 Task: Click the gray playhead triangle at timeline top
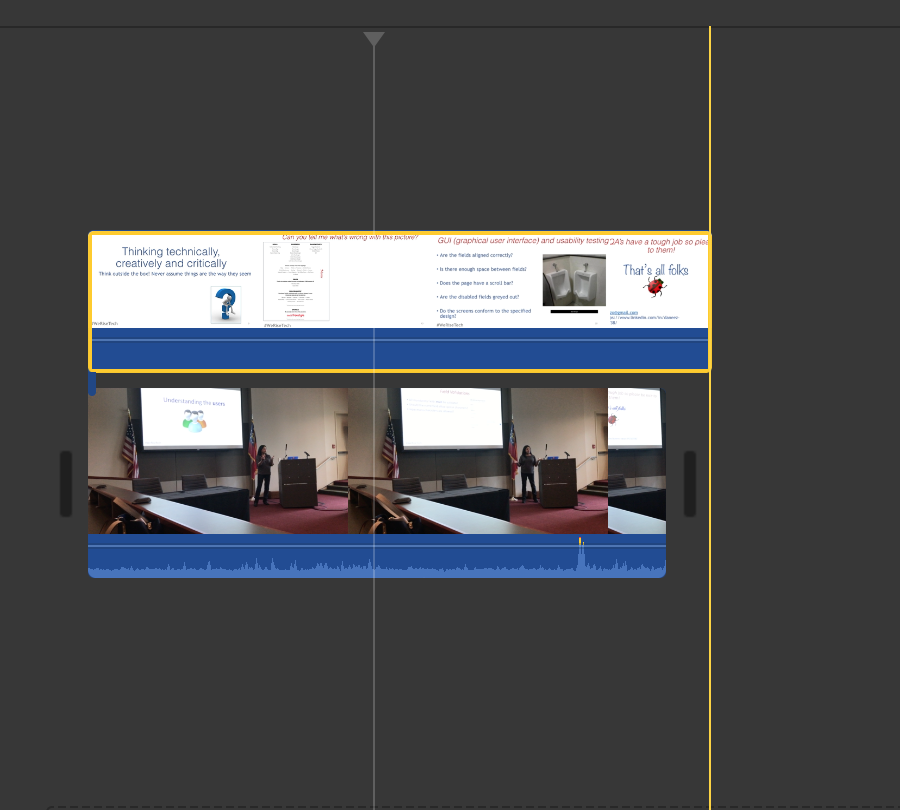374,39
